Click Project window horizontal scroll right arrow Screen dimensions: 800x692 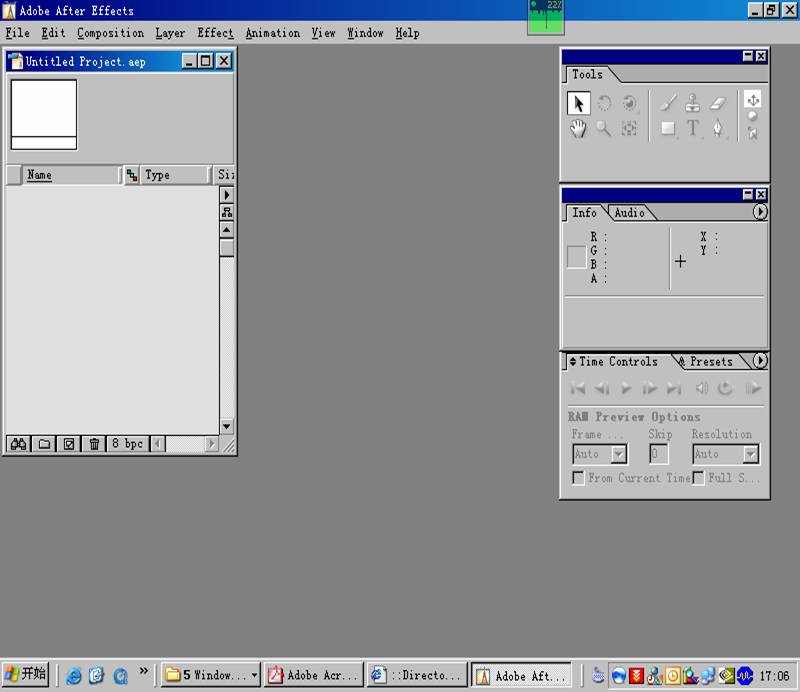coord(211,444)
